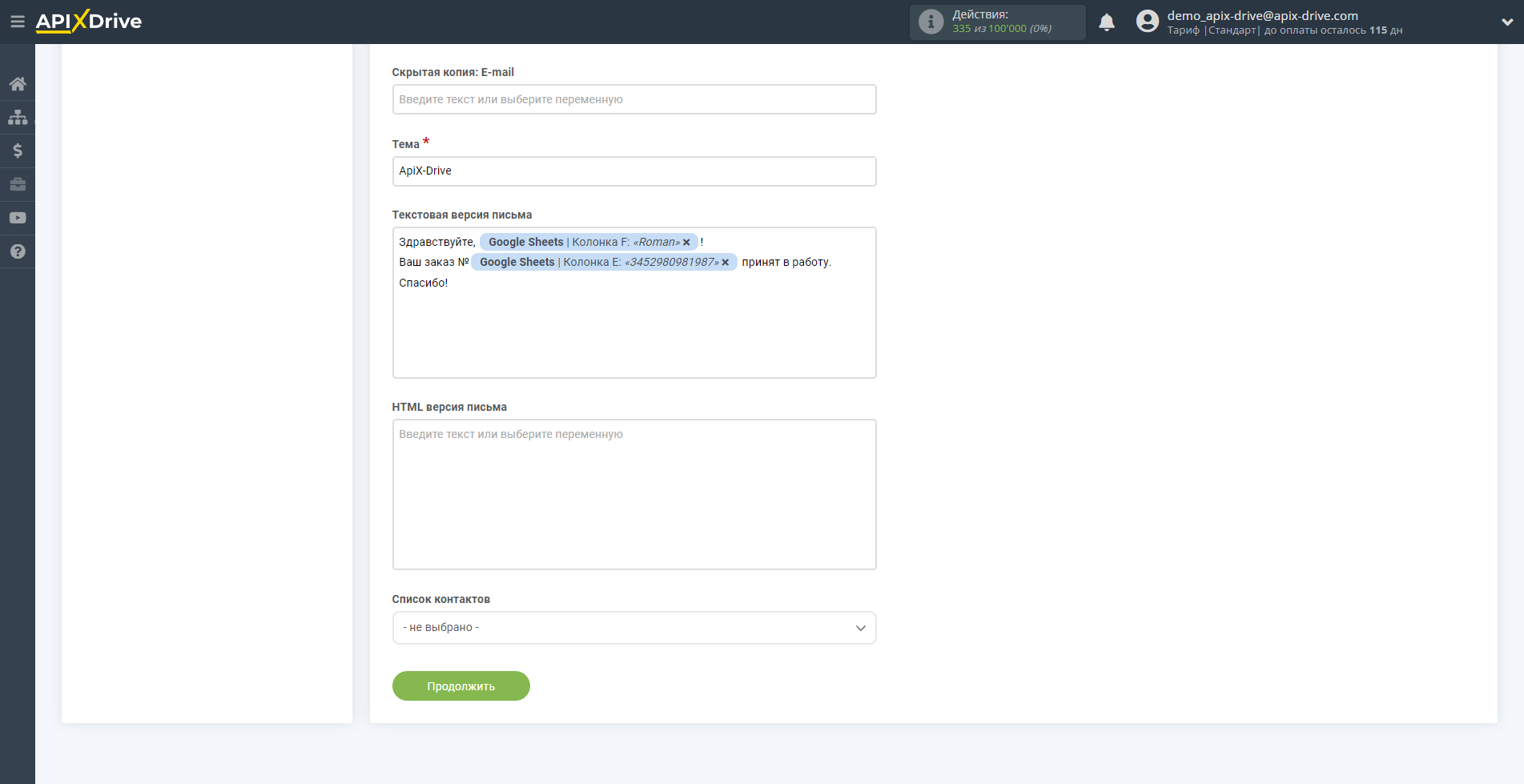1524x784 pixels.
Task: Select the Google Sheets Колонка F tag
Action: tap(589, 242)
